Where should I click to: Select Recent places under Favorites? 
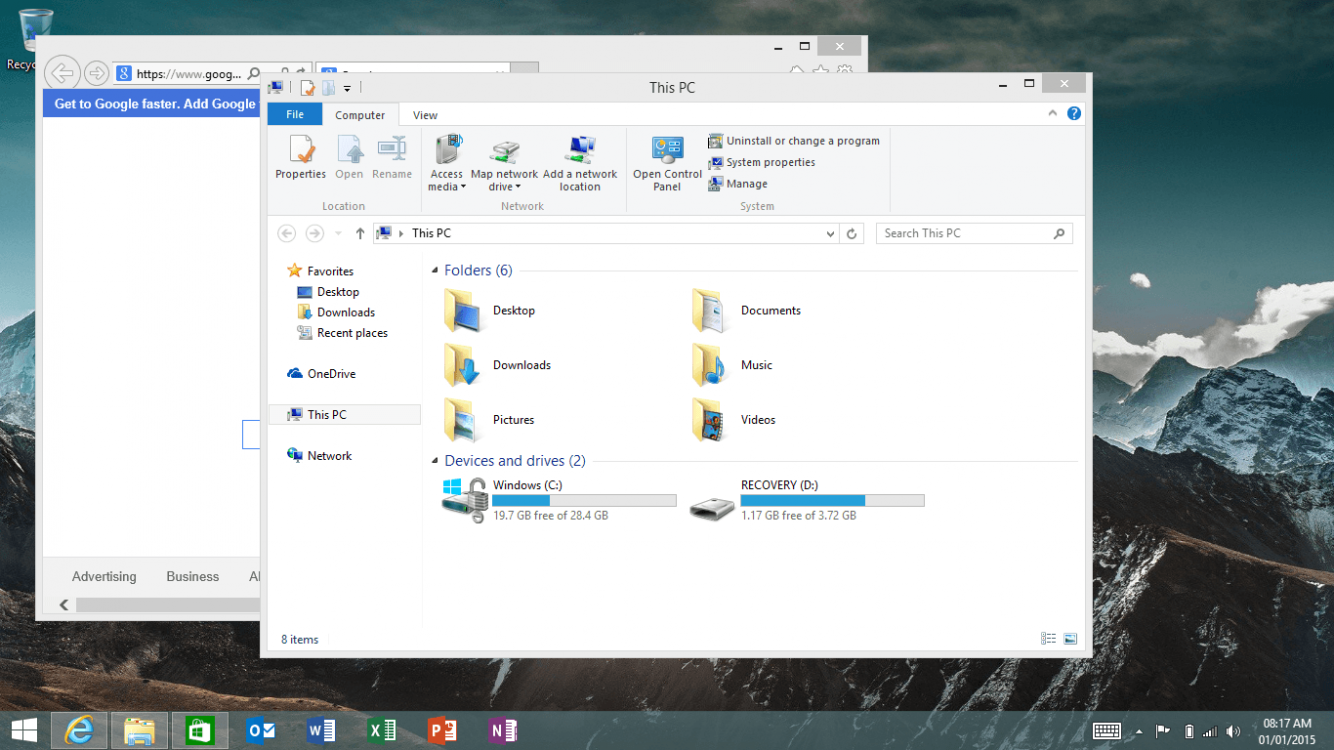(342, 333)
